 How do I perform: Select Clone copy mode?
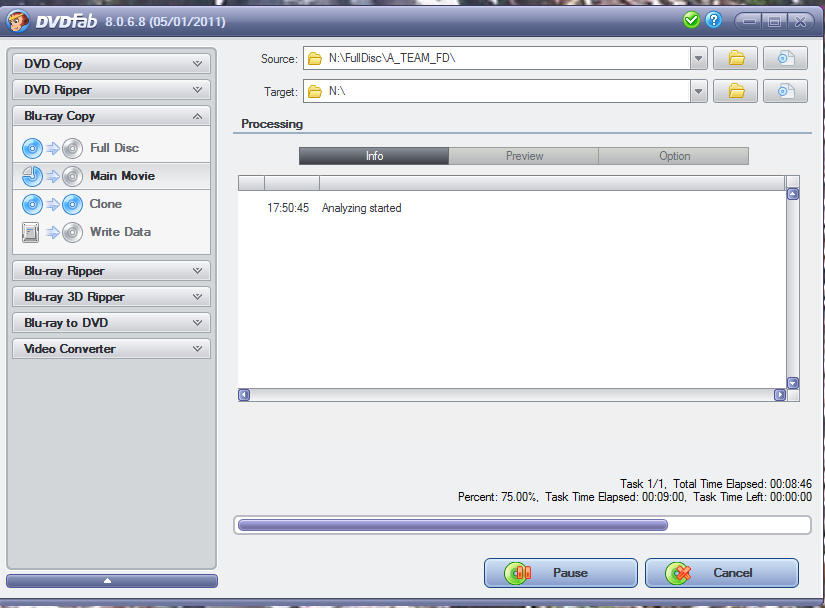pos(112,204)
